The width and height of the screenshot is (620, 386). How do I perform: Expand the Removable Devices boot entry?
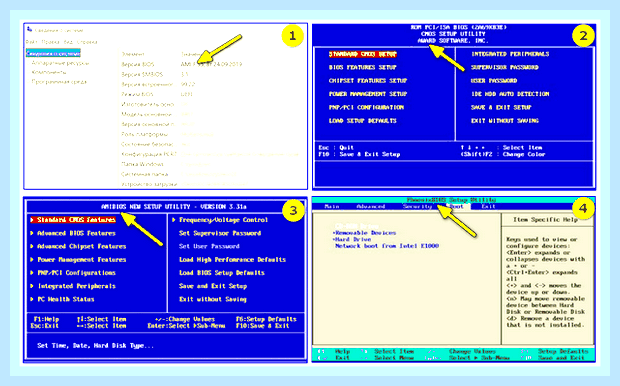pyautogui.click(x=364, y=233)
